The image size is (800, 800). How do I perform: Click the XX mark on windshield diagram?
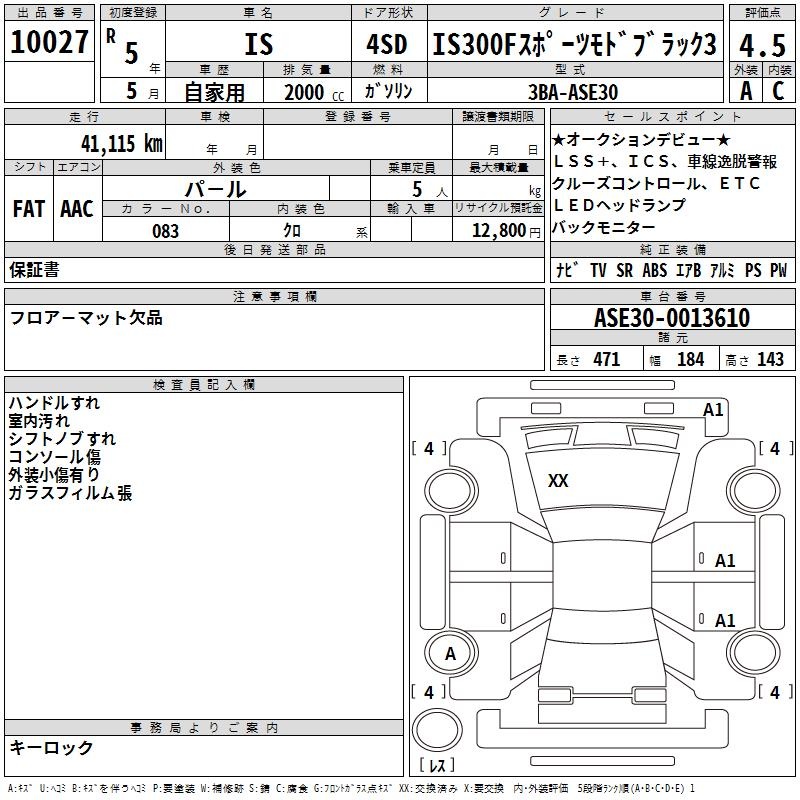(558, 481)
